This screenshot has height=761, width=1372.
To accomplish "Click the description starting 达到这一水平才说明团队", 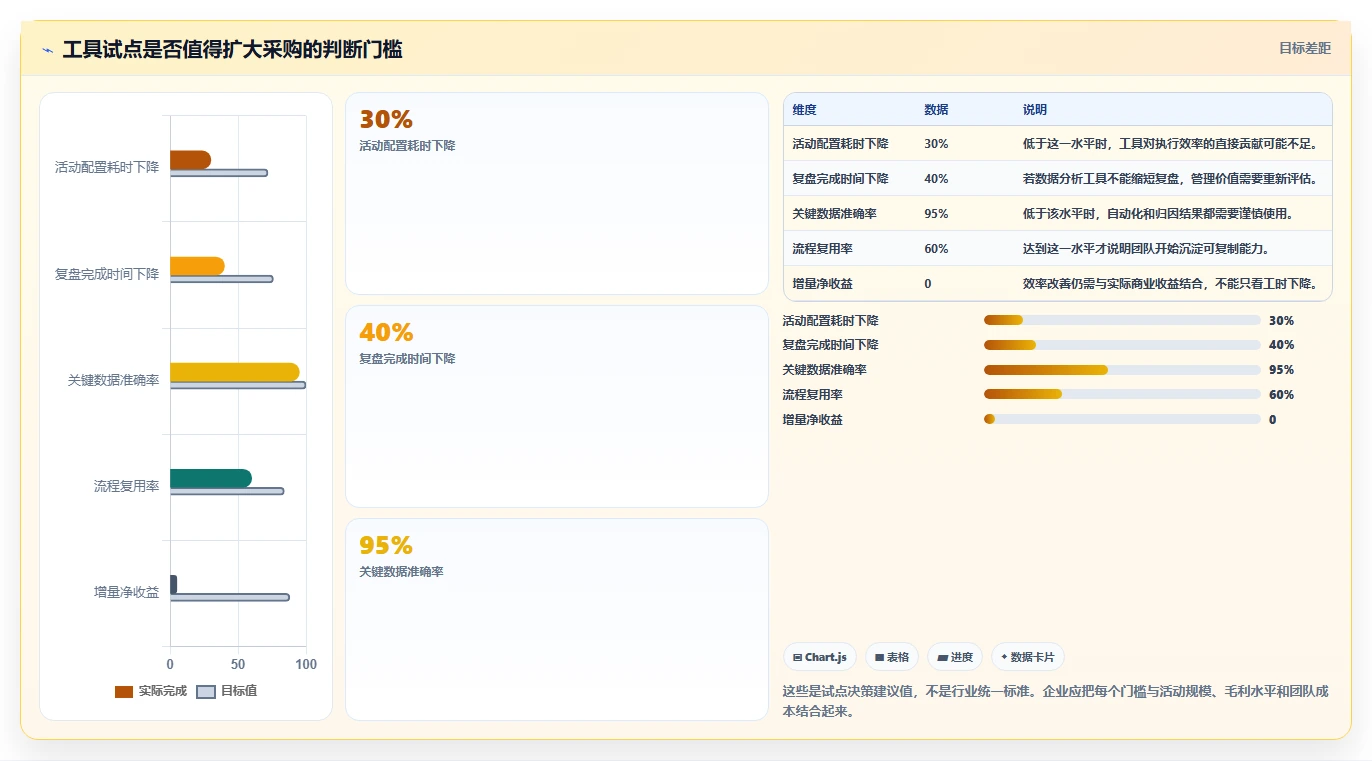I will coord(1146,249).
